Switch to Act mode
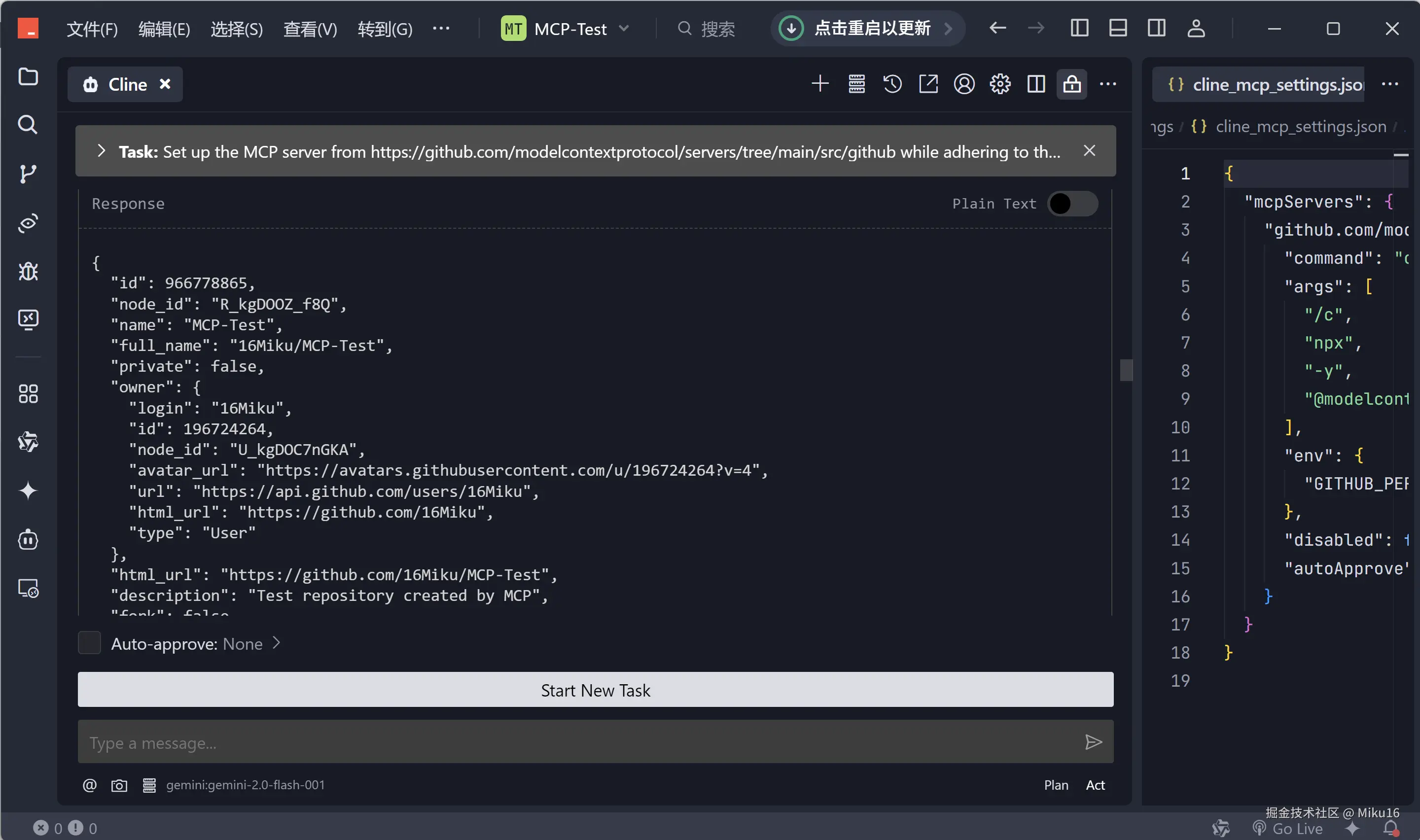 tap(1095, 785)
